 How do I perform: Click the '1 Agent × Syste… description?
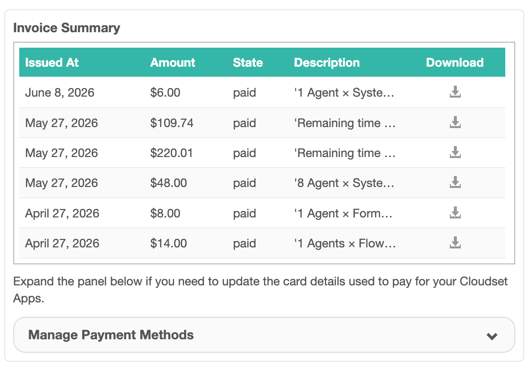344,92
